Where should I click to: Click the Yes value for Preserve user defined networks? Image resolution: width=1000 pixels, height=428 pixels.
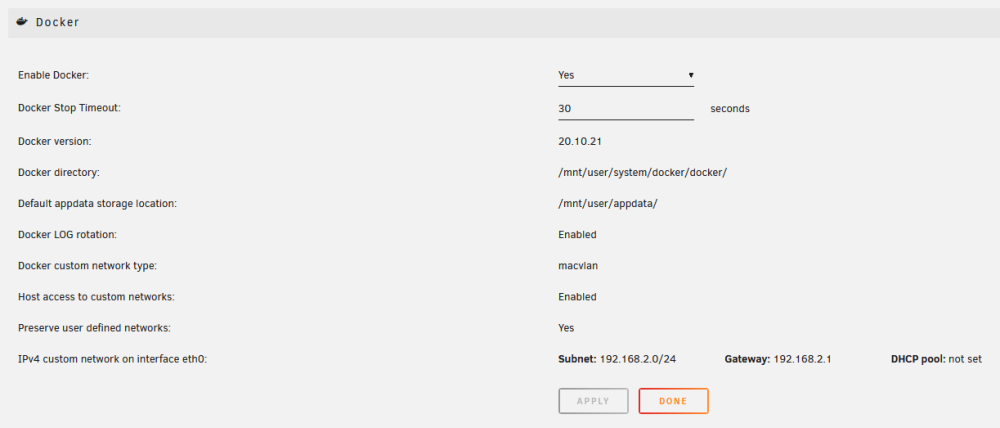[566, 328]
